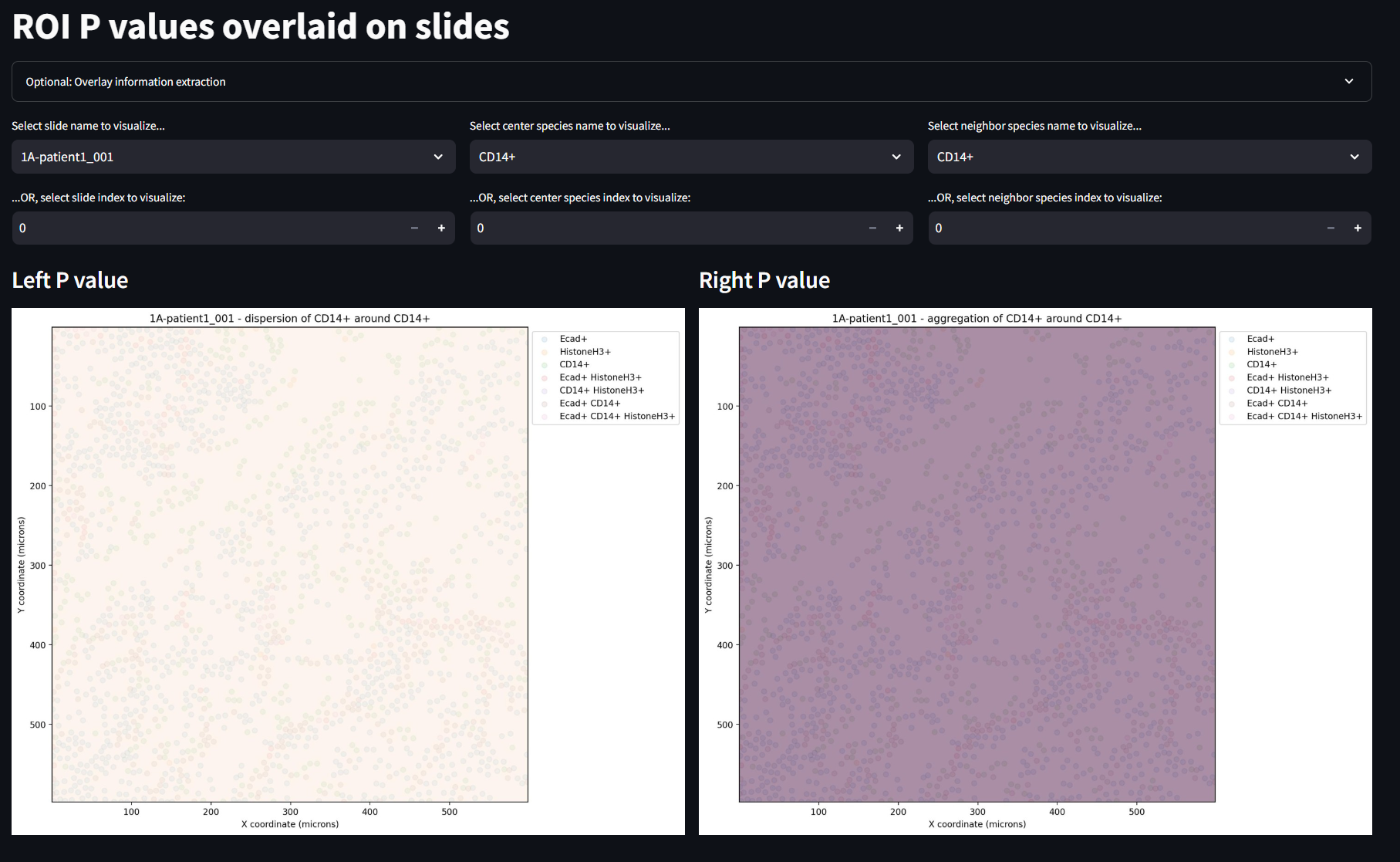
Task: Click the left plot title about dispersion
Action: click(x=289, y=318)
